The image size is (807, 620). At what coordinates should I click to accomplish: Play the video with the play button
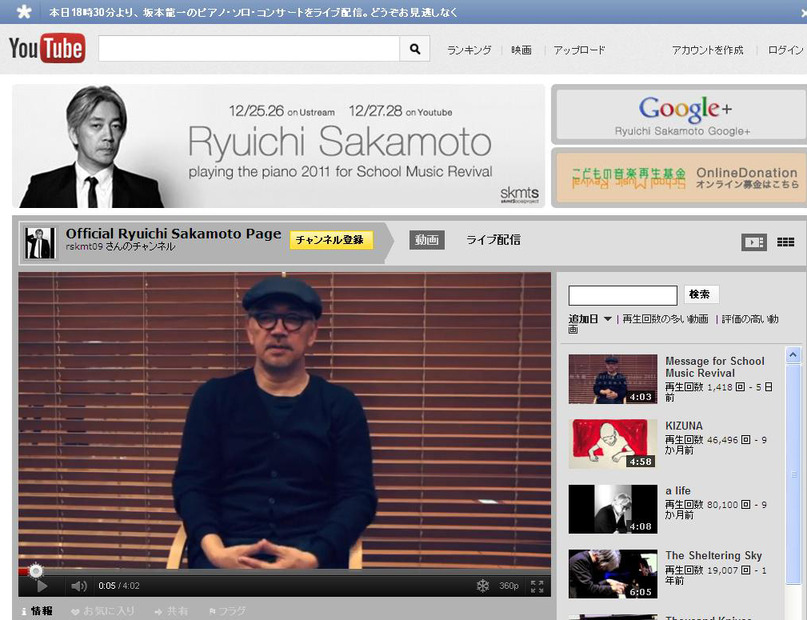(42, 586)
